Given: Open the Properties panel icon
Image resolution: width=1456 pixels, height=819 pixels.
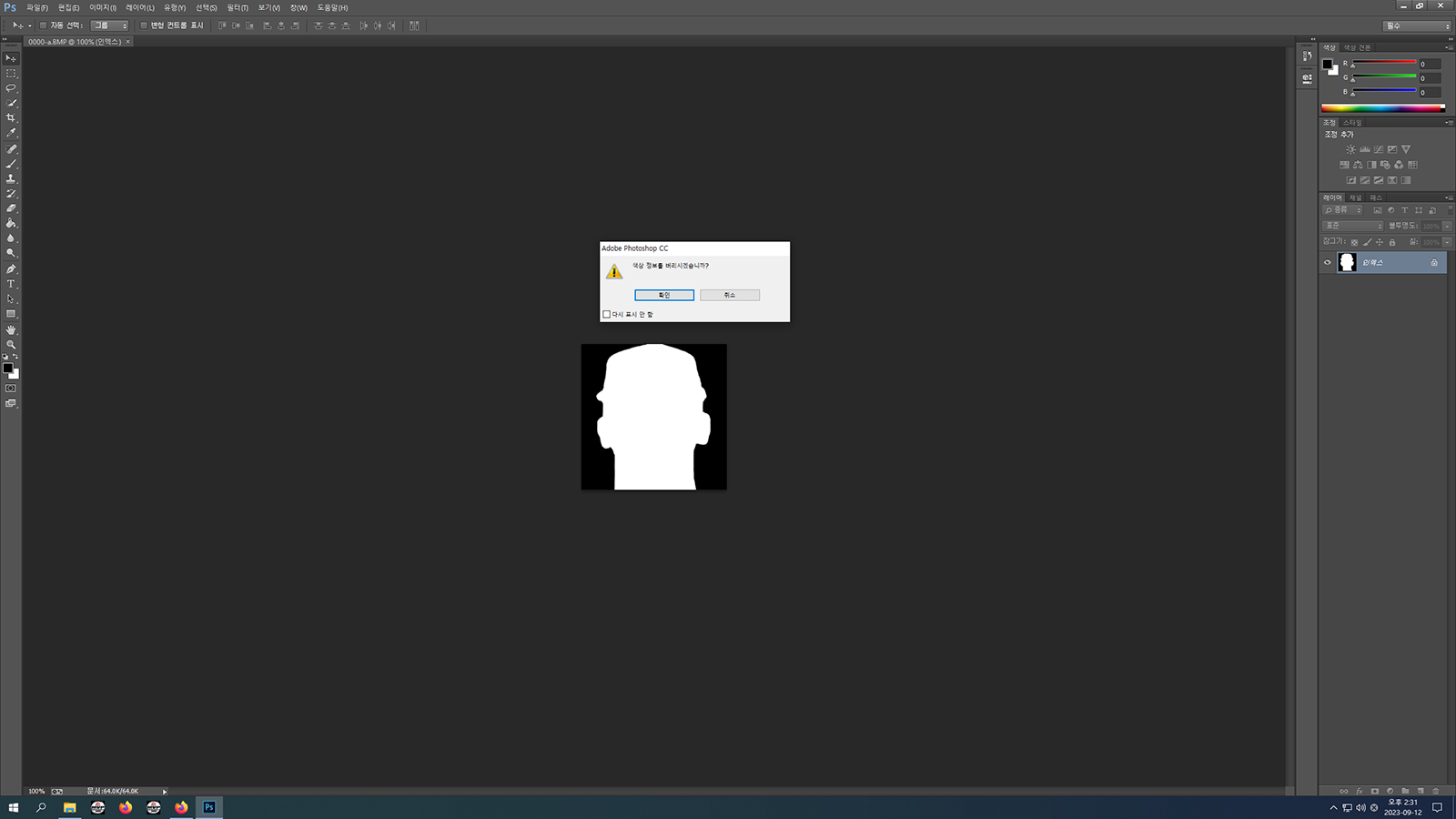Looking at the screenshot, I should point(1307,78).
